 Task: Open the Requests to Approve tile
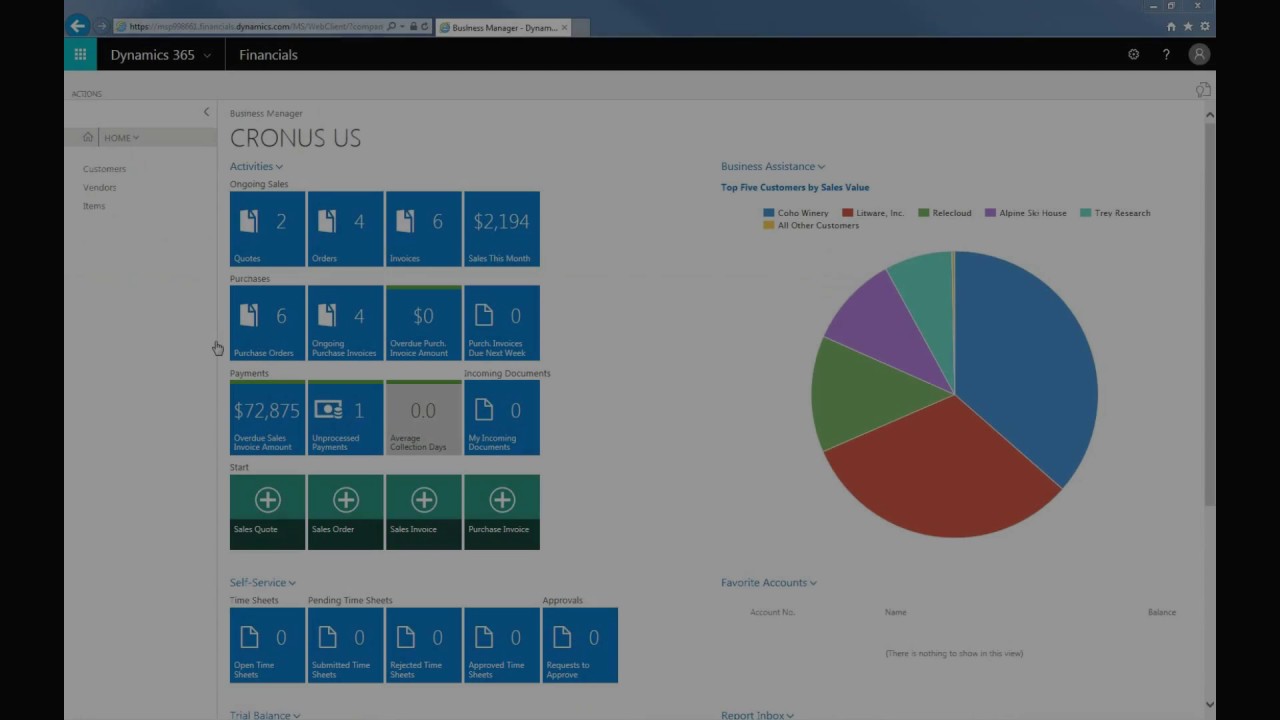[580, 645]
